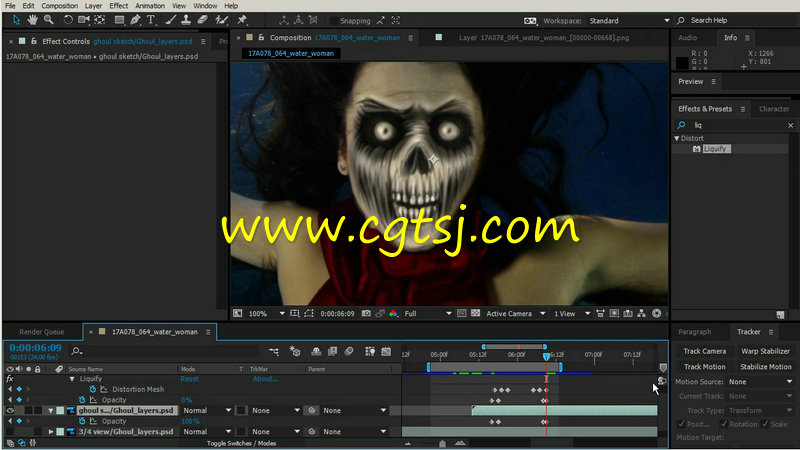800x450 pixels.
Task: Toggle Position checkbox in Tracker panel
Action: 681,424
